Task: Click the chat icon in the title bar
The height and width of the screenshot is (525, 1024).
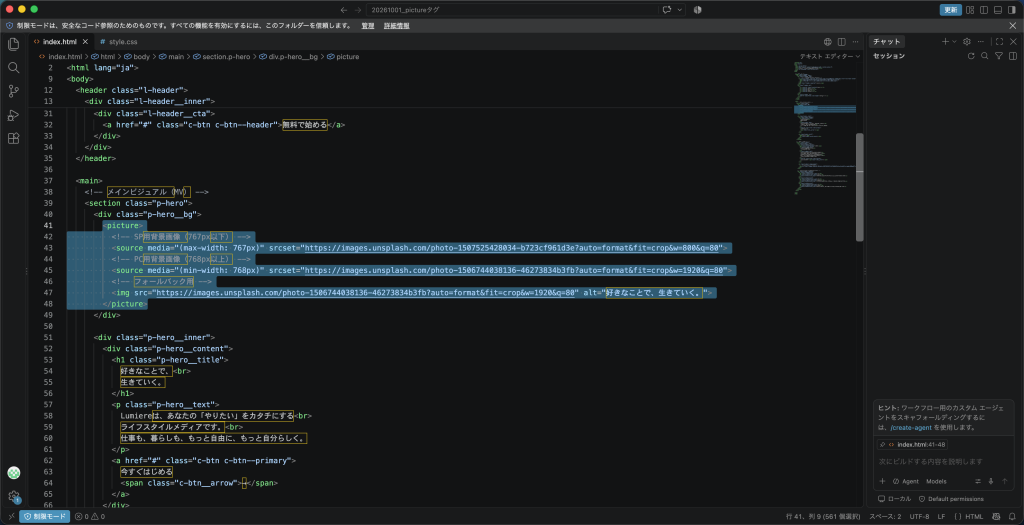Action: coord(667,10)
